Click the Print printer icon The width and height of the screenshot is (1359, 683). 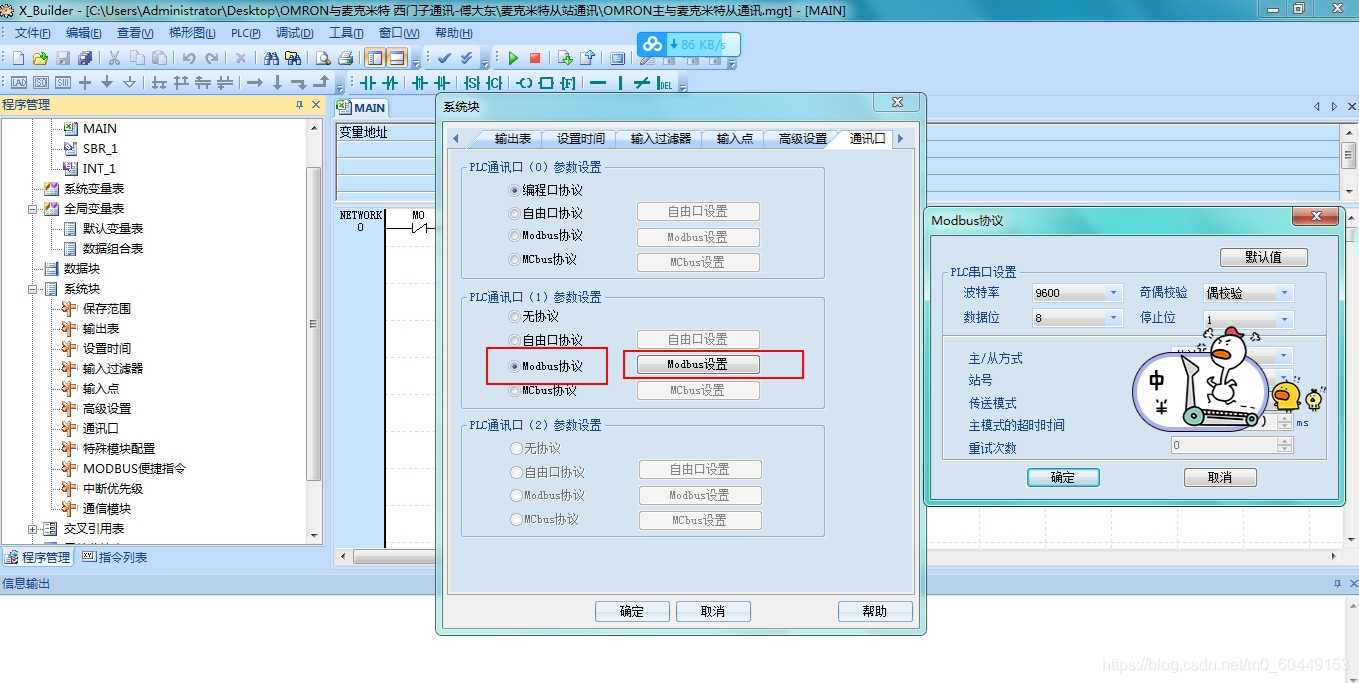pos(345,58)
